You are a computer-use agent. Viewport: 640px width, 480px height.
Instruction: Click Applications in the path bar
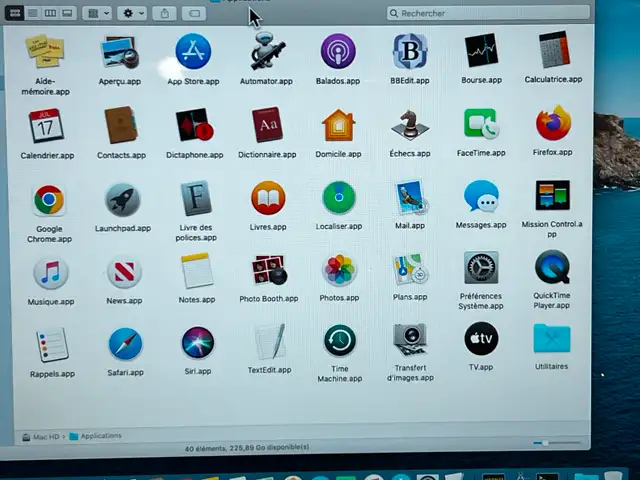[x=96, y=436]
